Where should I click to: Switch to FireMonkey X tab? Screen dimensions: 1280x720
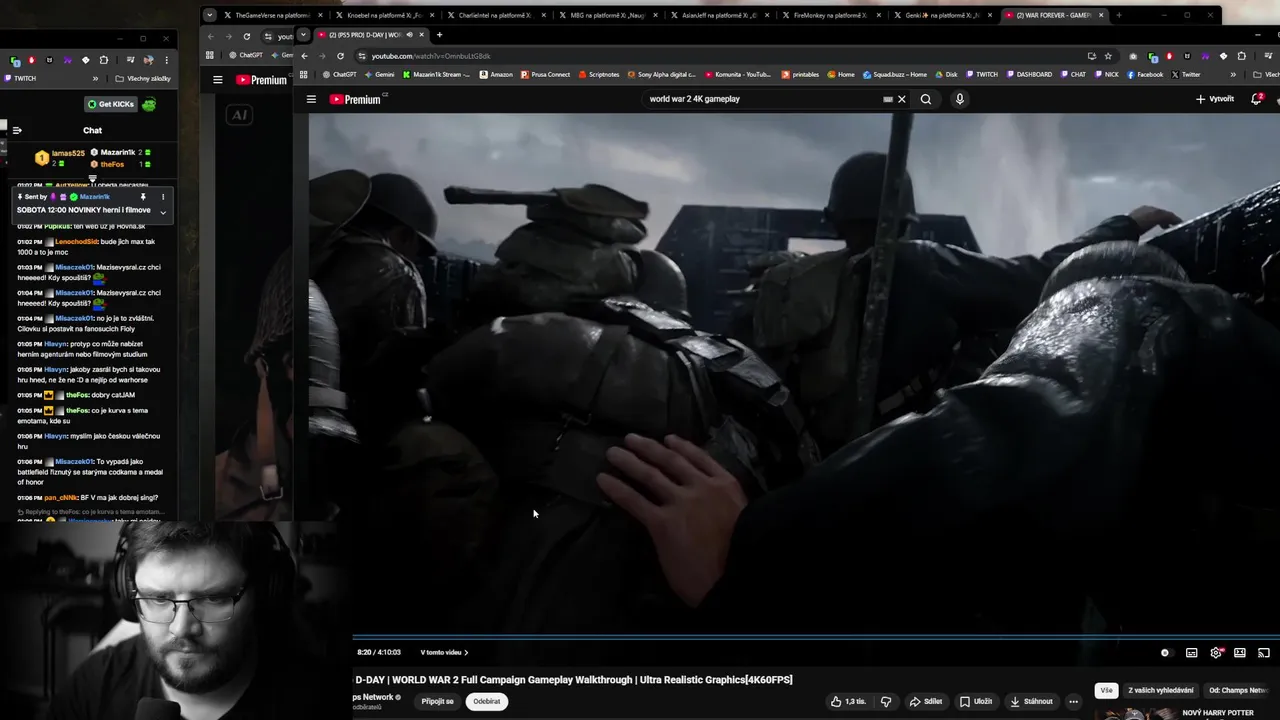click(x=829, y=15)
